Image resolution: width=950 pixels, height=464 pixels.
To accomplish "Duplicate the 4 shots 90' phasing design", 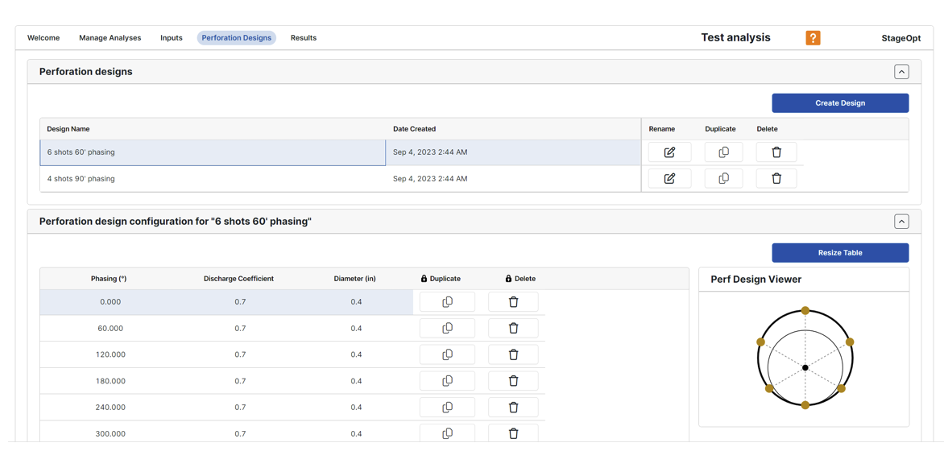I will click(x=723, y=178).
